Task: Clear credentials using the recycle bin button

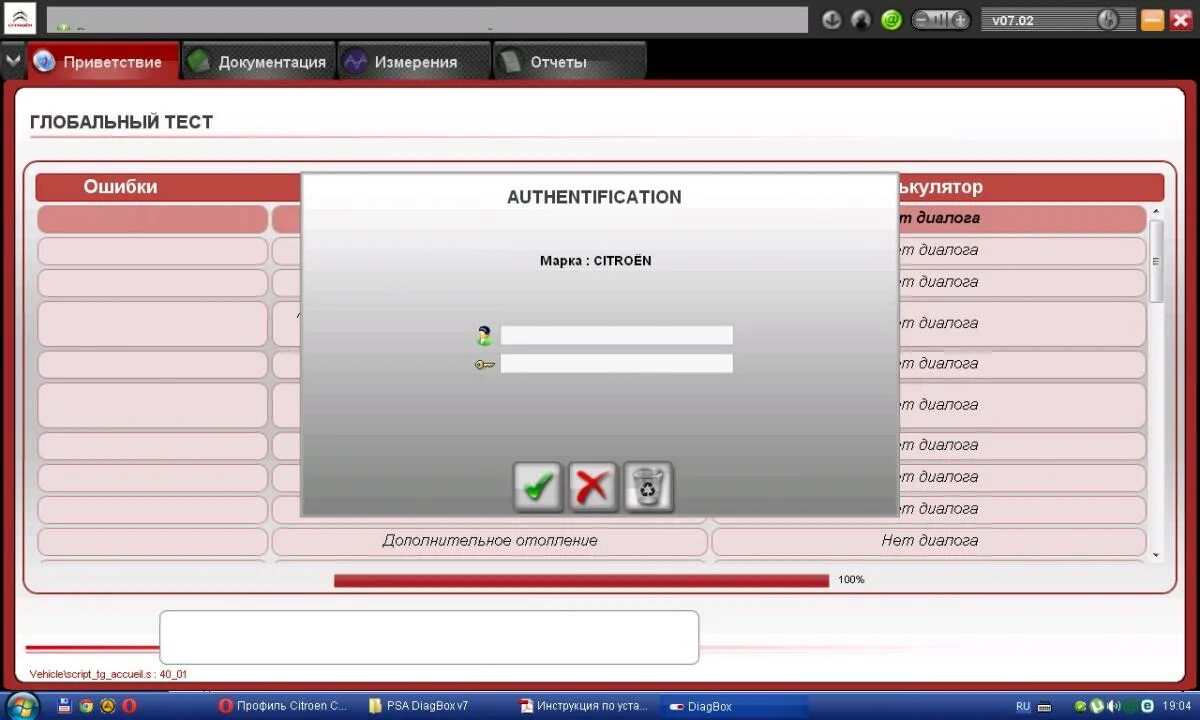Action: pyautogui.click(x=648, y=487)
